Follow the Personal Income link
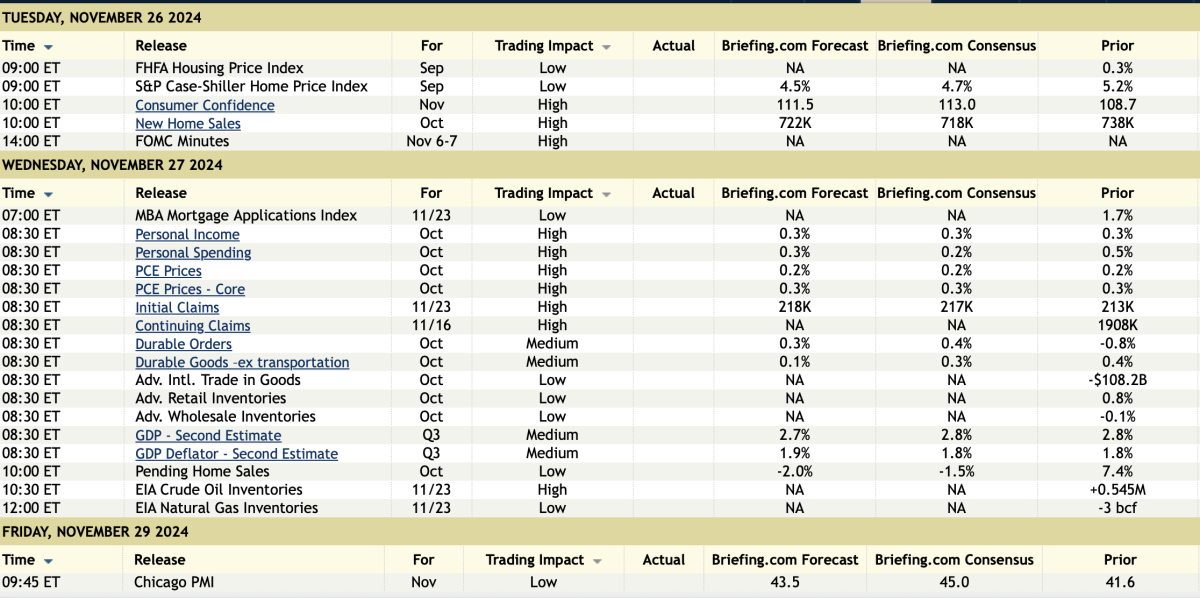The width and height of the screenshot is (1200, 598). pyautogui.click(x=187, y=234)
